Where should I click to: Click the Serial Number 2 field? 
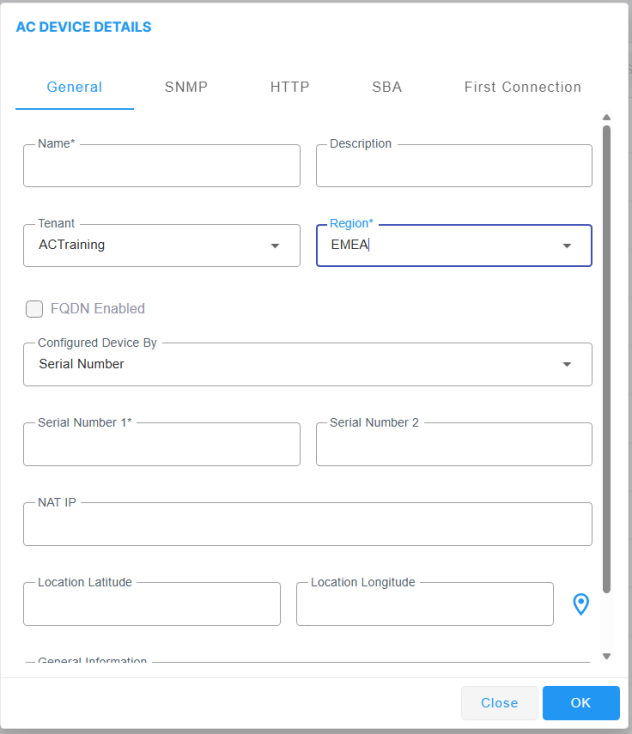tap(454, 445)
